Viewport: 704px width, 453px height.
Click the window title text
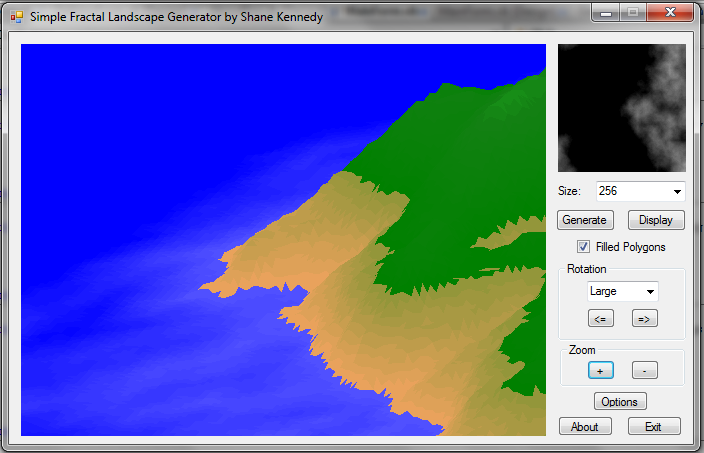(176, 17)
